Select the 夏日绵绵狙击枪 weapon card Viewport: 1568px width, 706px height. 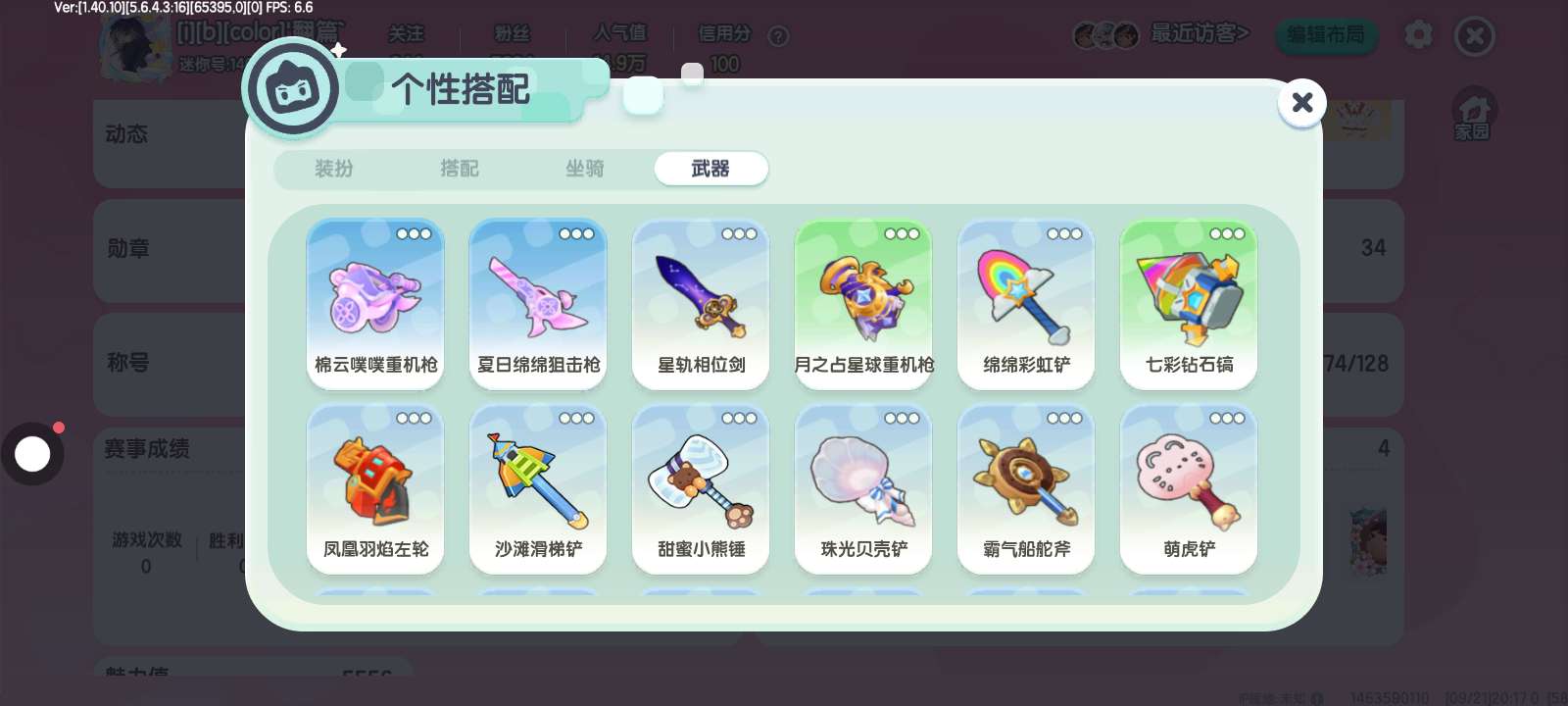coord(538,304)
